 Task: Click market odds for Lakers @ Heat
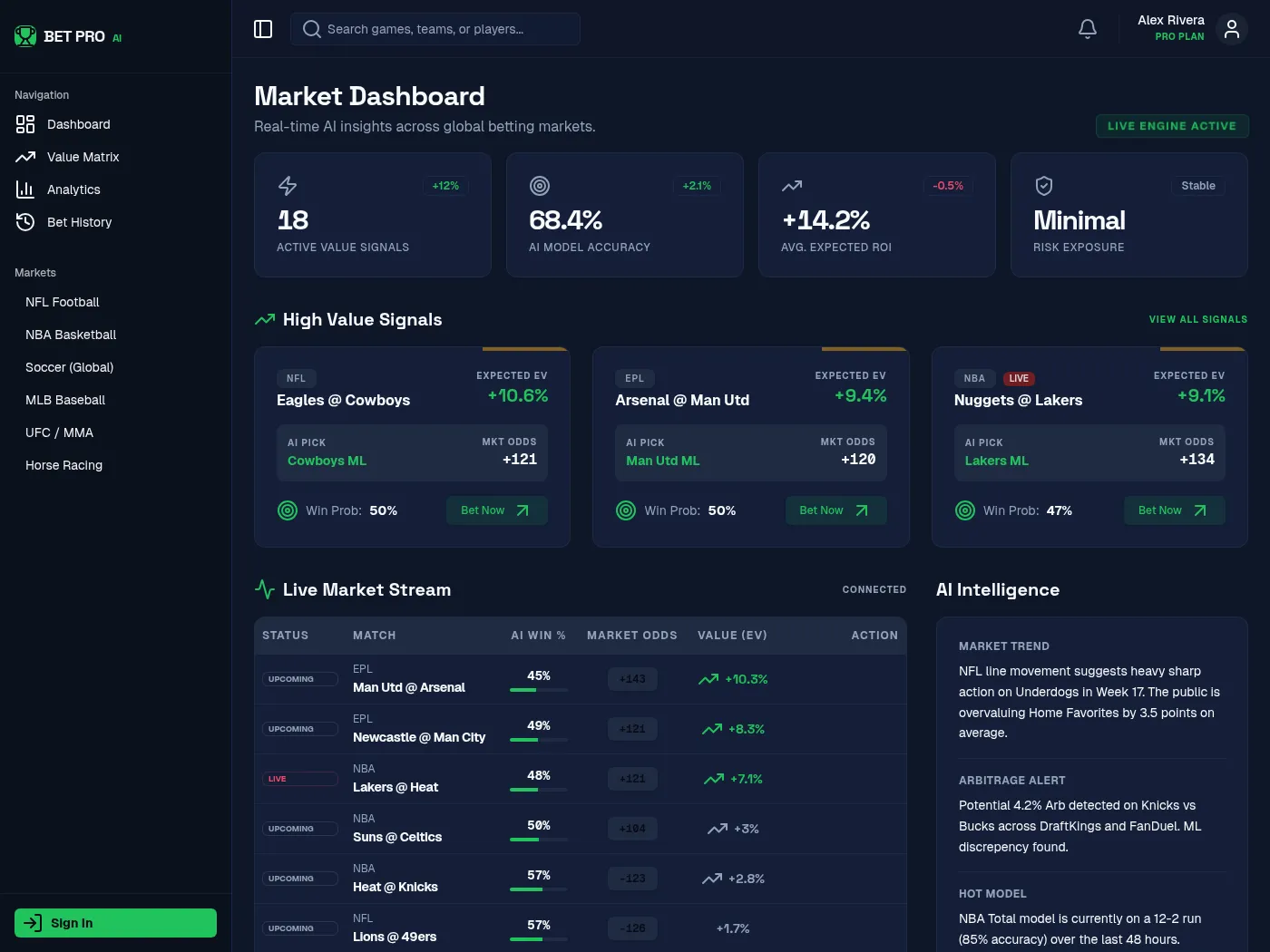click(632, 779)
